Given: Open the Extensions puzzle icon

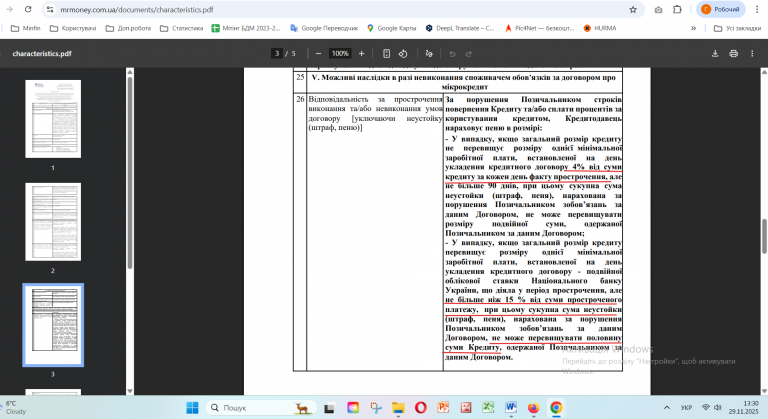Looking at the screenshot, I should [677, 9].
